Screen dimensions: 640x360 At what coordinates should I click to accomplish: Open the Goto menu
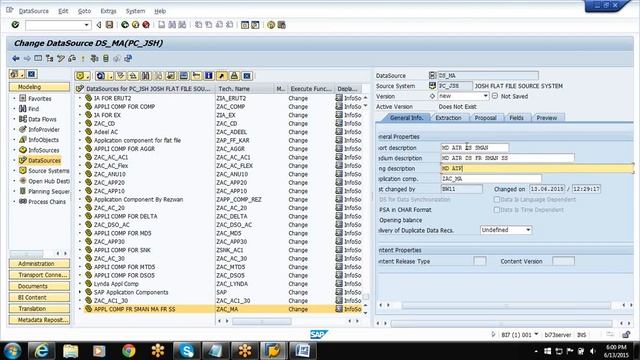pyautogui.click(x=84, y=11)
